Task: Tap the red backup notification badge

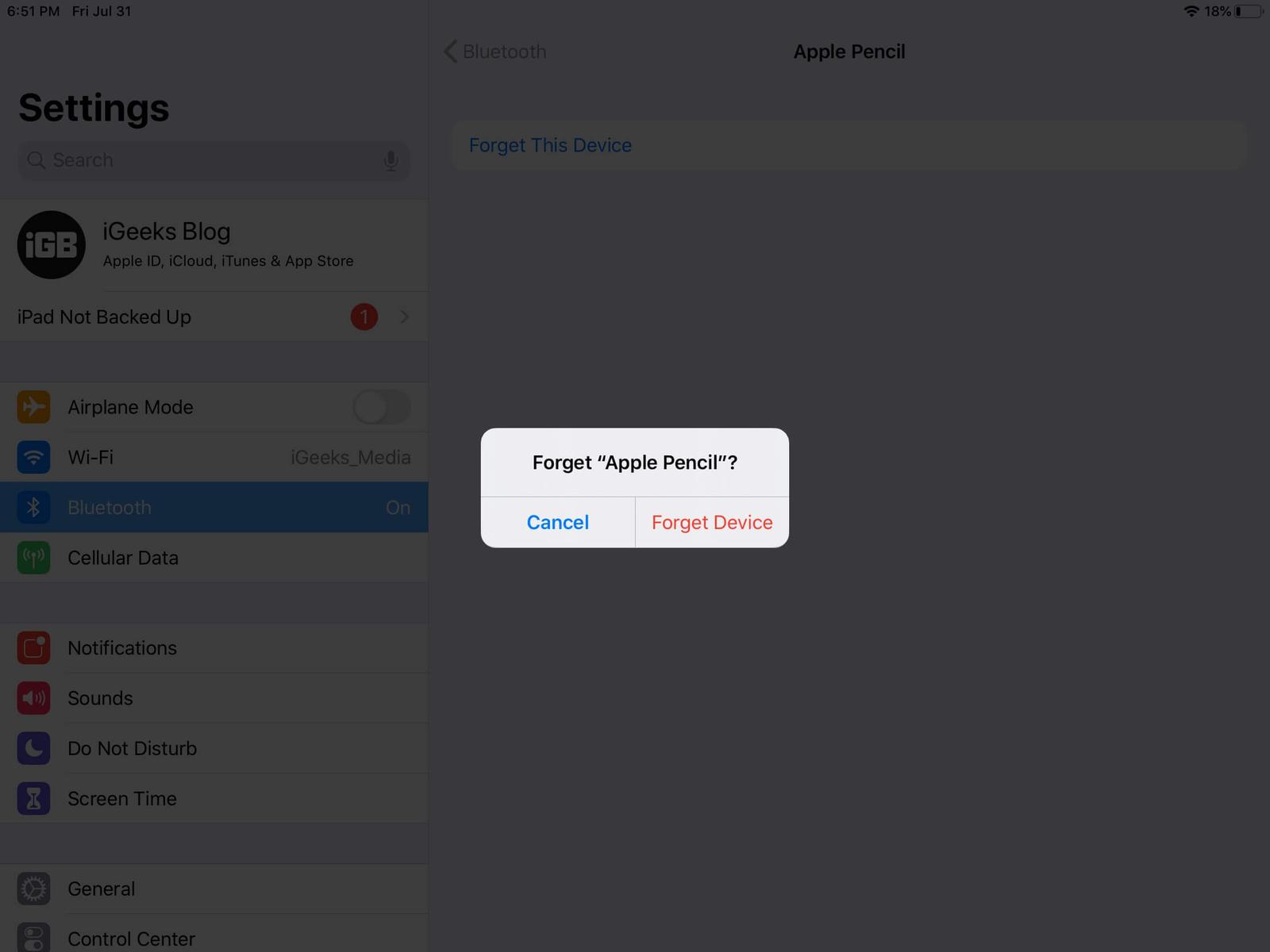Action: pyautogui.click(x=364, y=317)
